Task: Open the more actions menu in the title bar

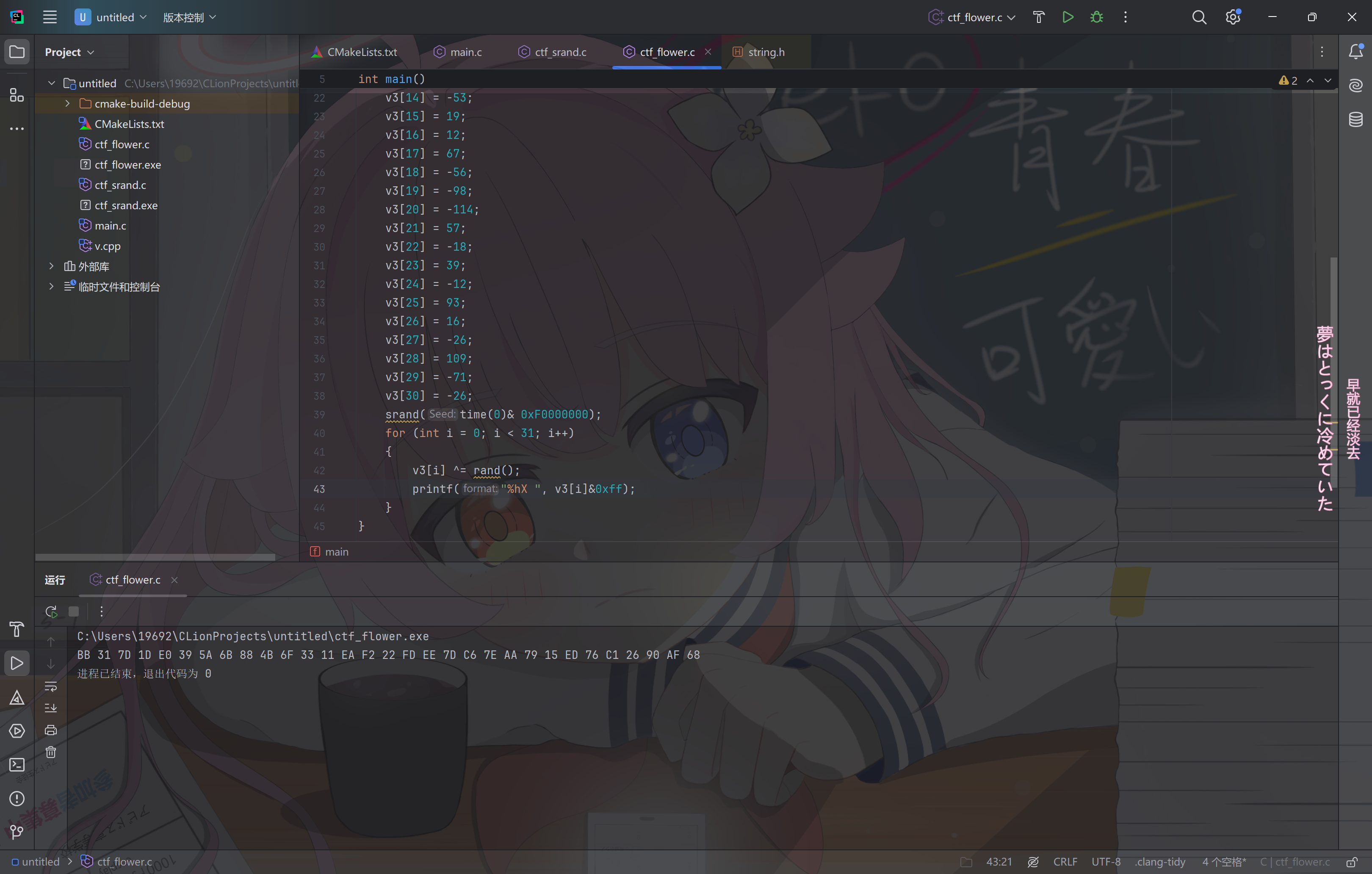Action: pos(1125,17)
